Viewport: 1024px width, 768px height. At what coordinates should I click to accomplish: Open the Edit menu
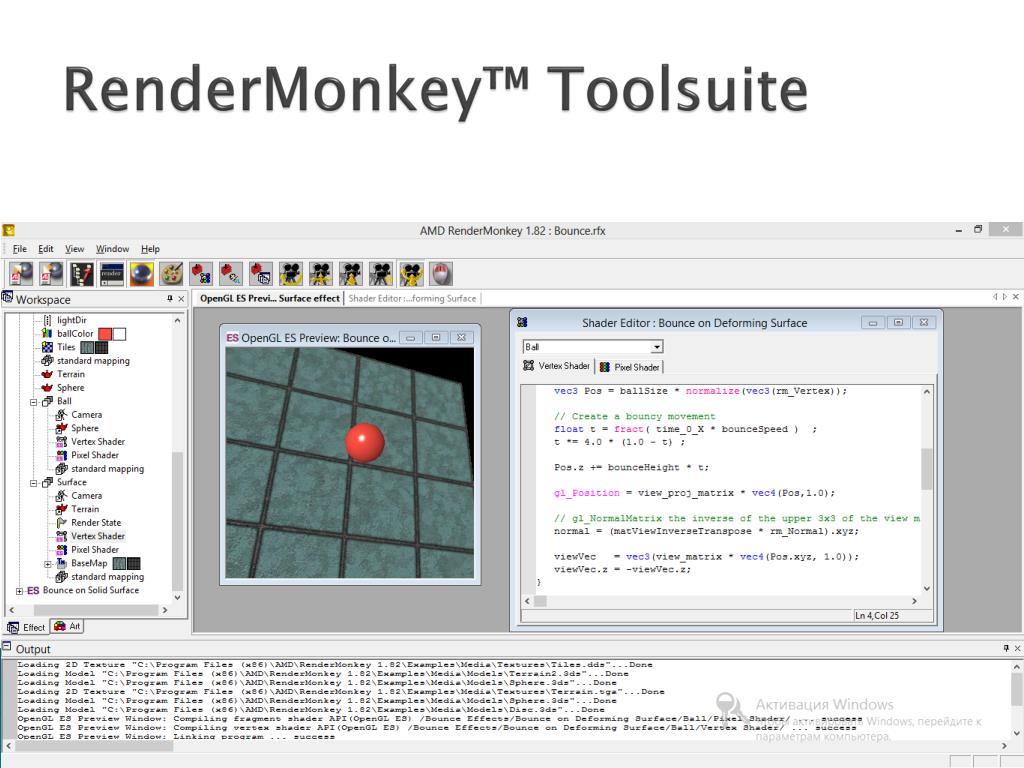pos(46,249)
